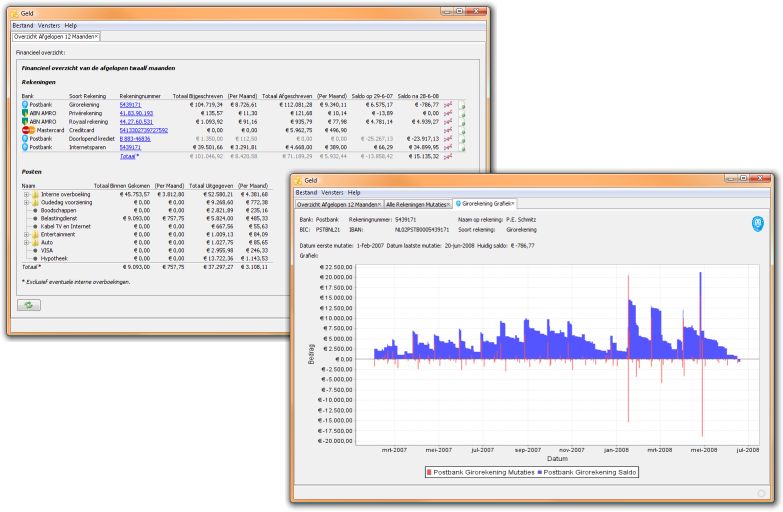This screenshot has width=783, height=512.
Task: Click document icon in Royaal rekening row
Action: (x=462, y=122)
